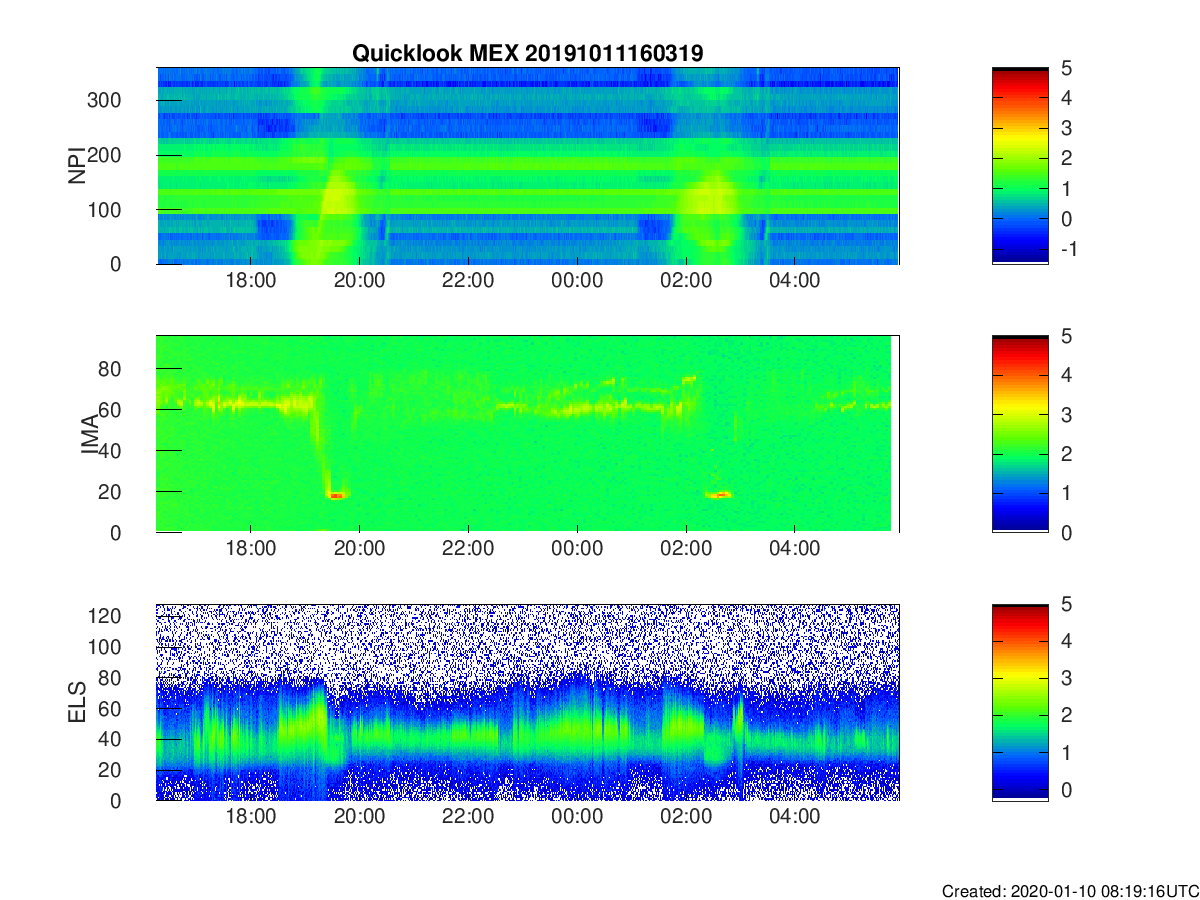Click the 20:00 tick label of the ELS panel

[360, 817]
